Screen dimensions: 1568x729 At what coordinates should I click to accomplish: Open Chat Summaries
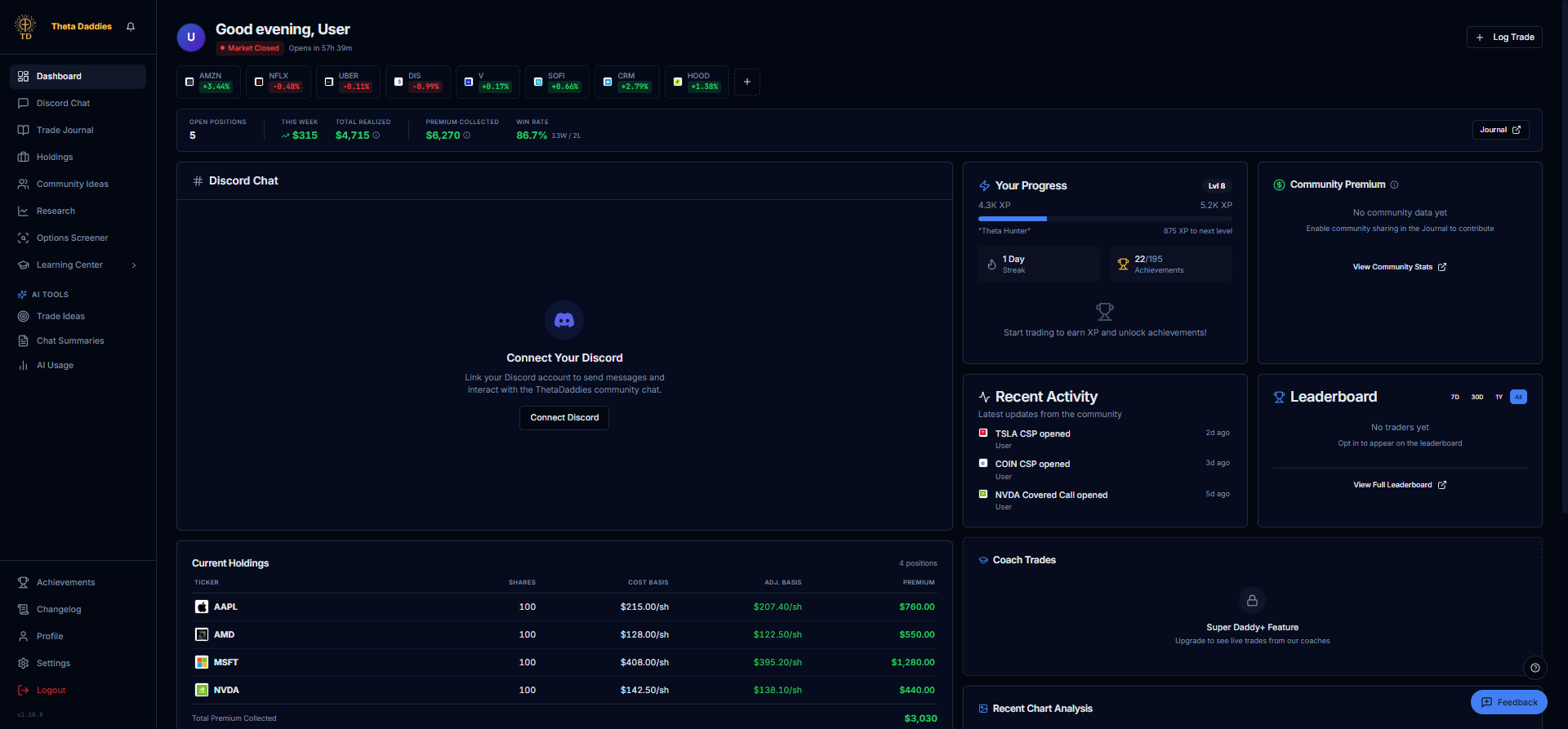78,341
